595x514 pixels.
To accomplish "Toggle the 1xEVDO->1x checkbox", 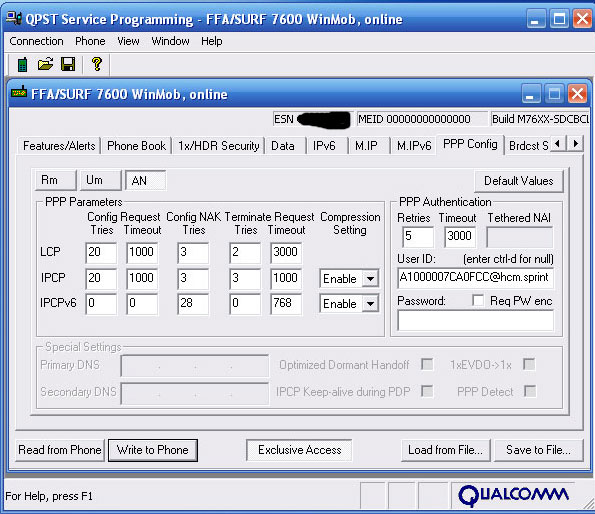I will (529, 364).
